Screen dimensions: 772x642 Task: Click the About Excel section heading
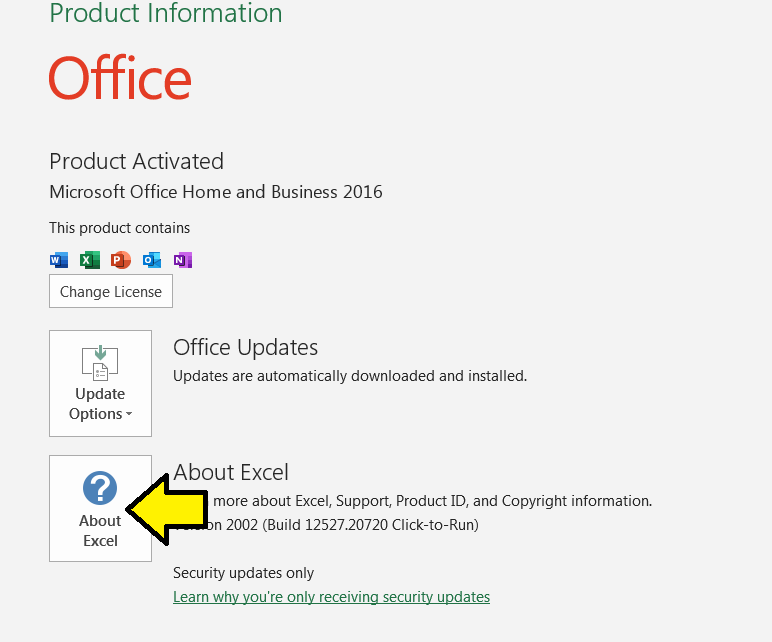coord(231,472)
